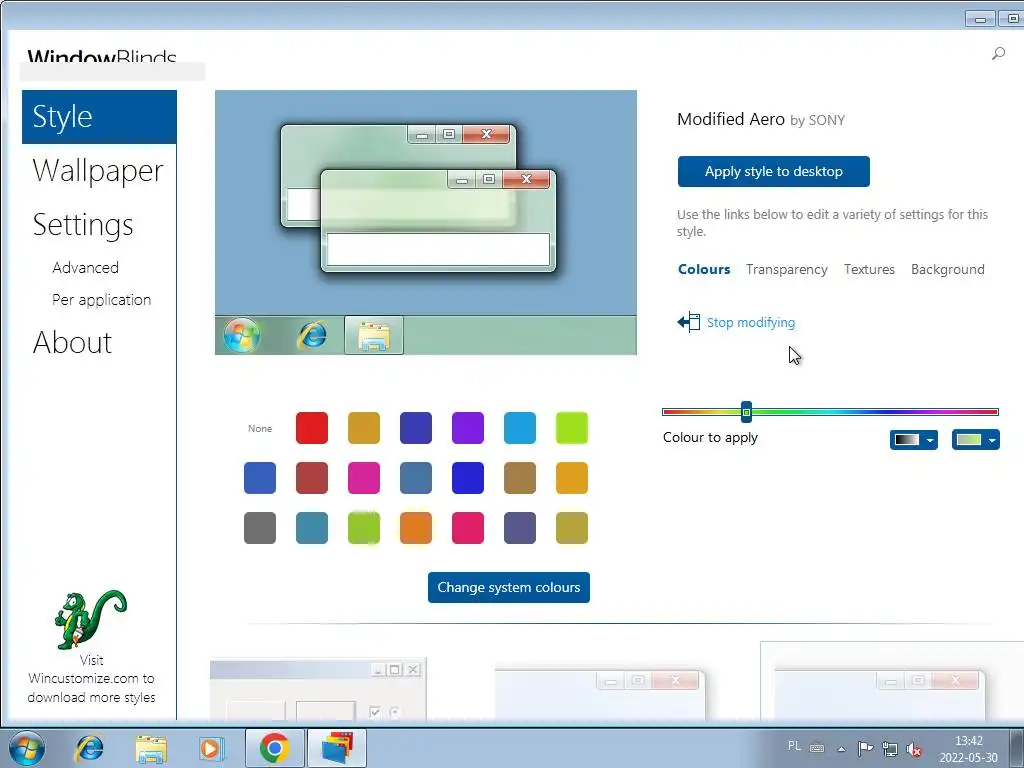Viewport: 1024px width, 768px height.
Task: Open the Start menu orb
Action: [x=27, y=748]
